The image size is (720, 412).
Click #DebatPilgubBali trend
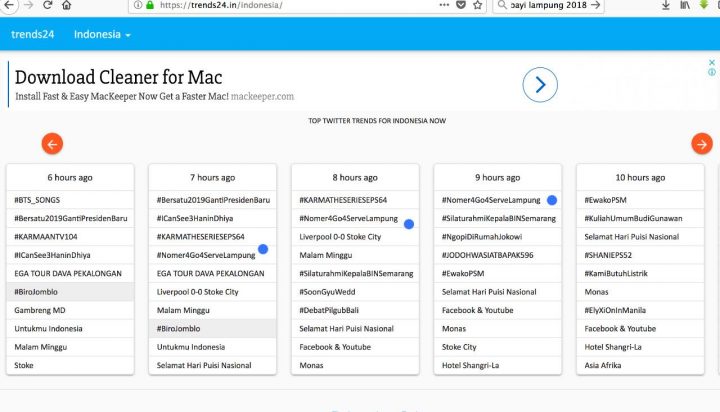pyautogui.click(x=333, y=310)
